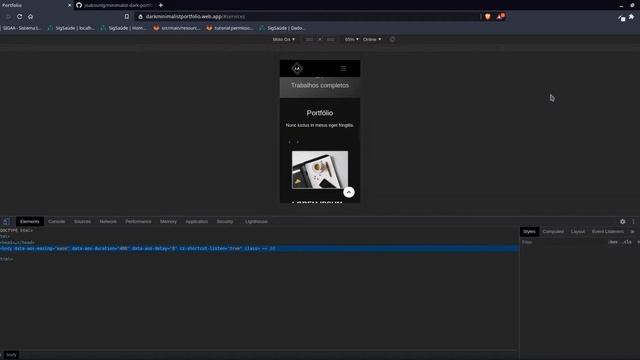Click the diamond logo in the page header

(297, 69)
